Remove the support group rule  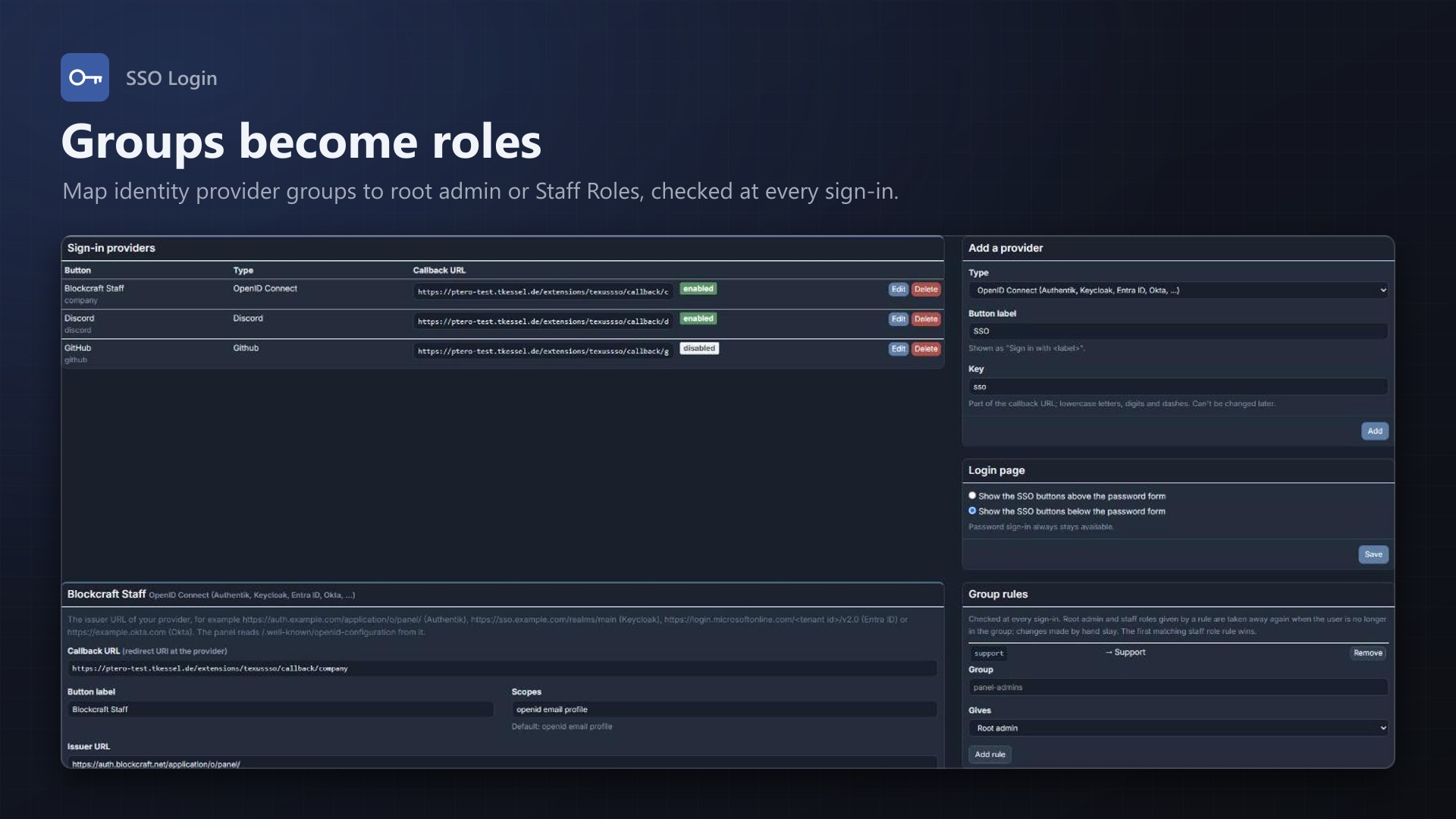pos(1368,653)
